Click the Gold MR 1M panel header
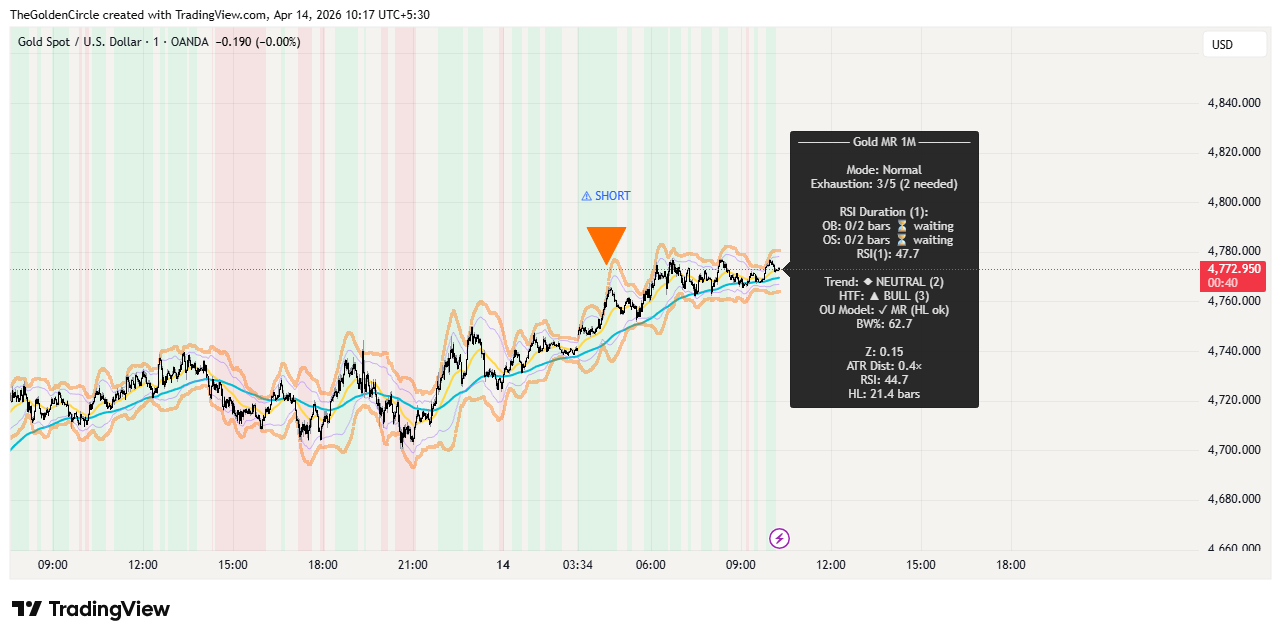The width and height of the screenshot is (1281, 639). [884, 142]
